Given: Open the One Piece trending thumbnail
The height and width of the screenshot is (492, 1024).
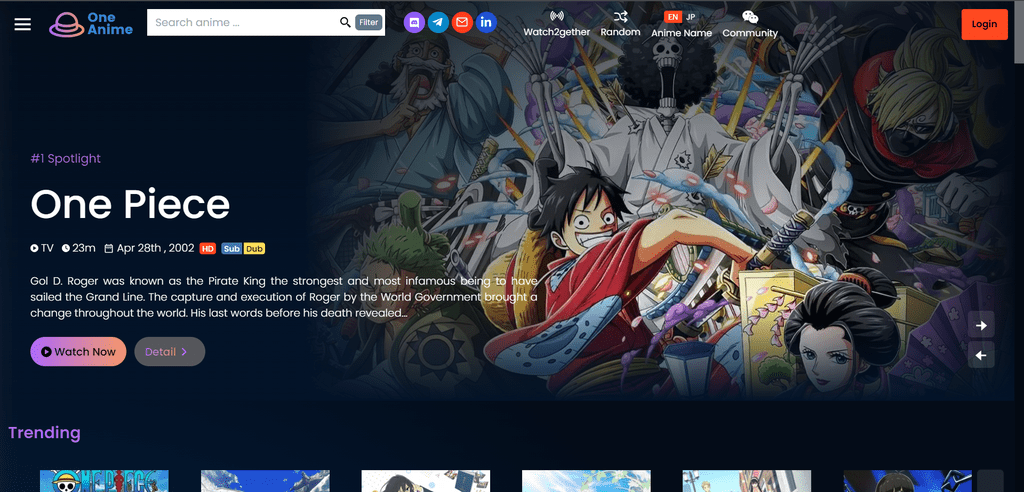Looking at the screenshot, I should (104, 481).
